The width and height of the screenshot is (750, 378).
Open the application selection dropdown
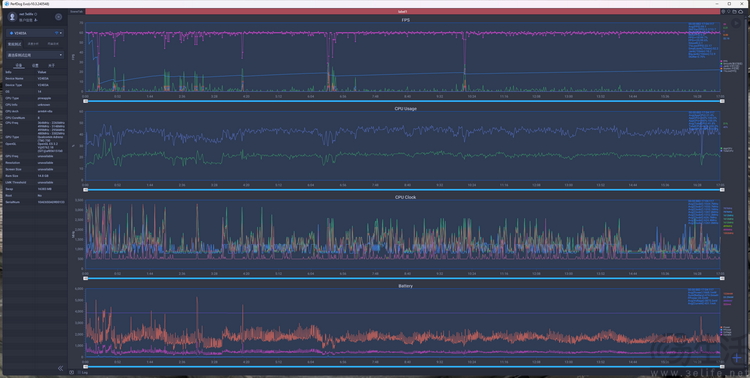click(x=35, y=55)
